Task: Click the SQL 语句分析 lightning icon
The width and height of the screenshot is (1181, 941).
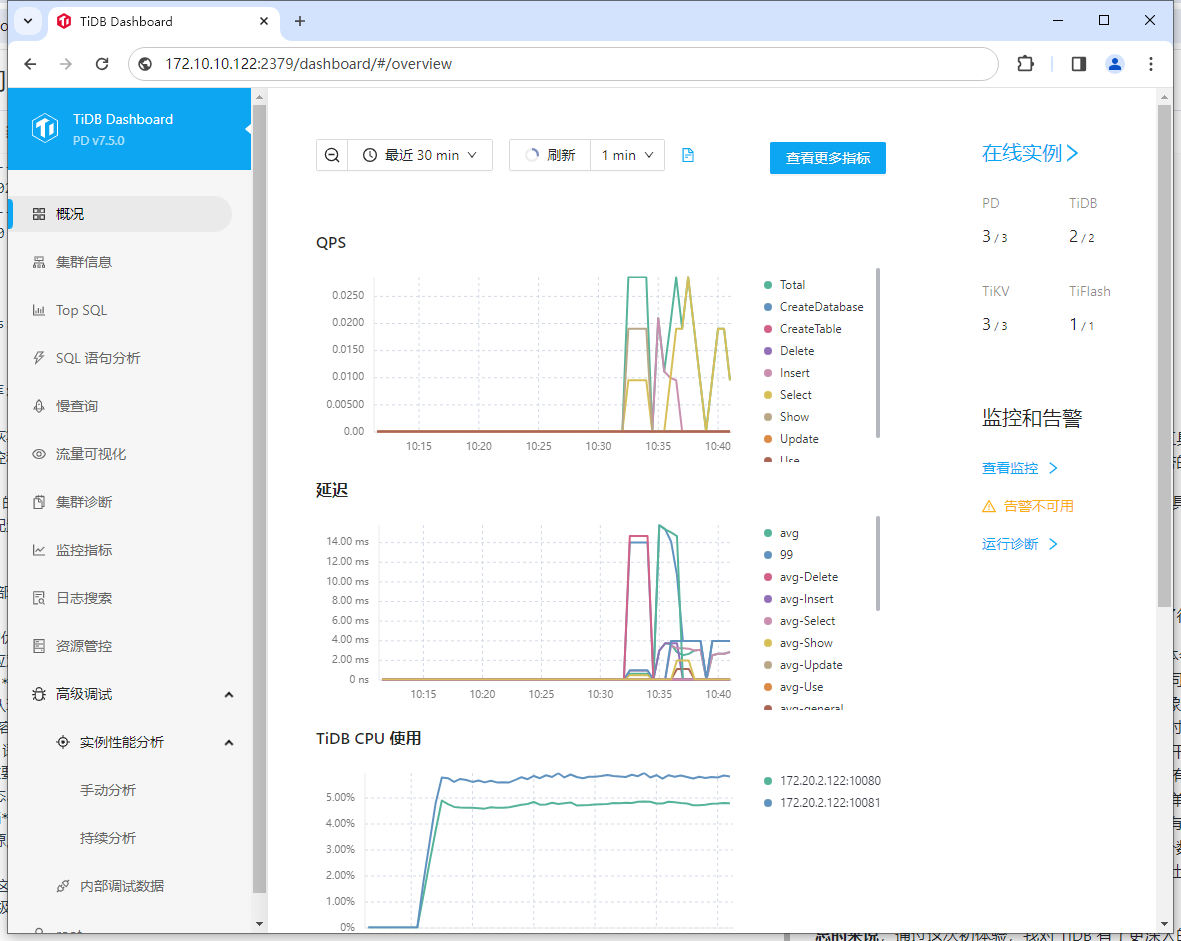Action: 39,358
